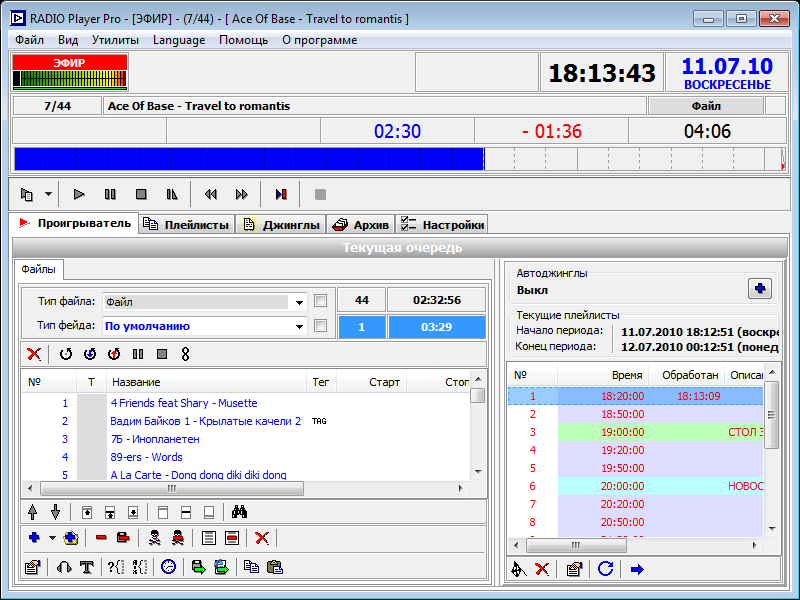
Task: Click the red X under the file type fields
Action: [34, 353]
